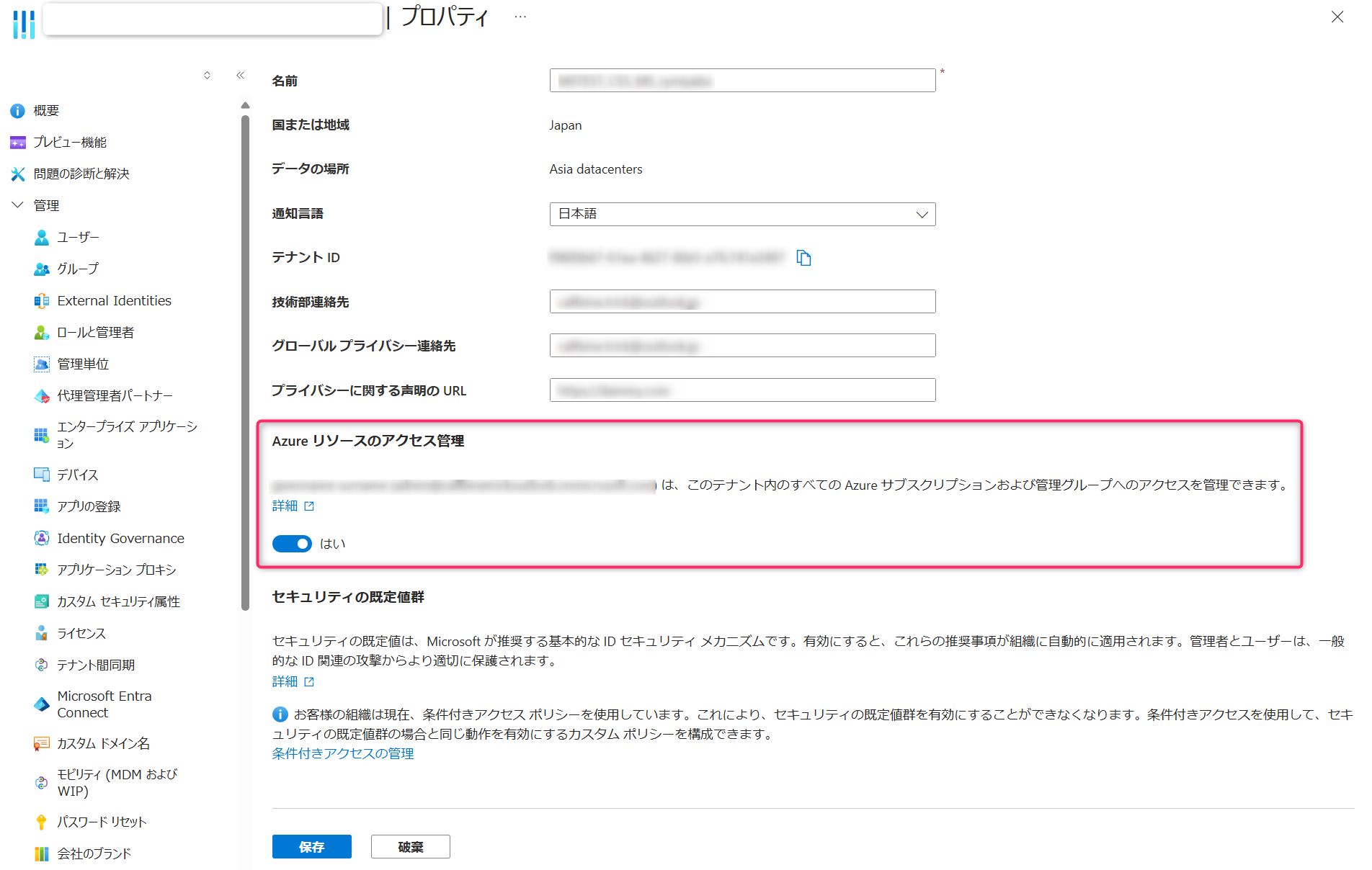
Task: Click the ロールと管理者 icon
Action: point(41,332)
